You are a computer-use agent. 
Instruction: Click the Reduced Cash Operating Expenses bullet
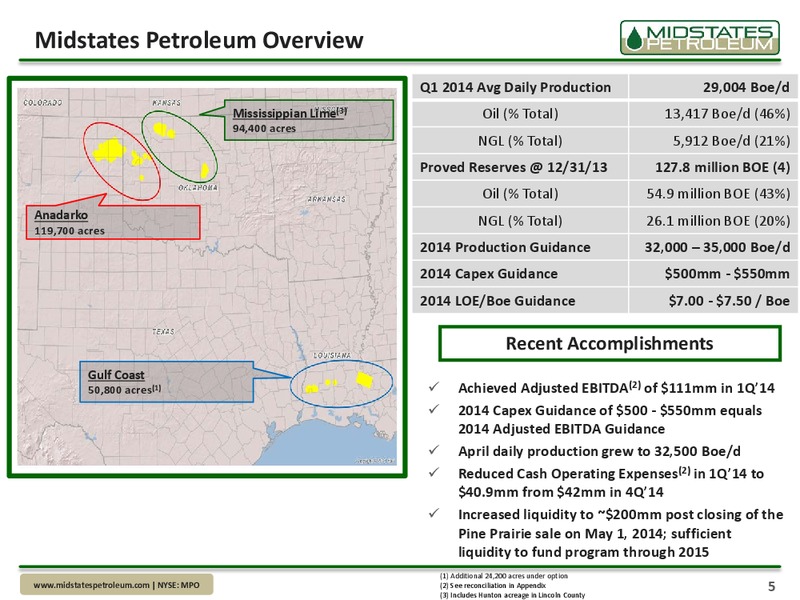611,483
